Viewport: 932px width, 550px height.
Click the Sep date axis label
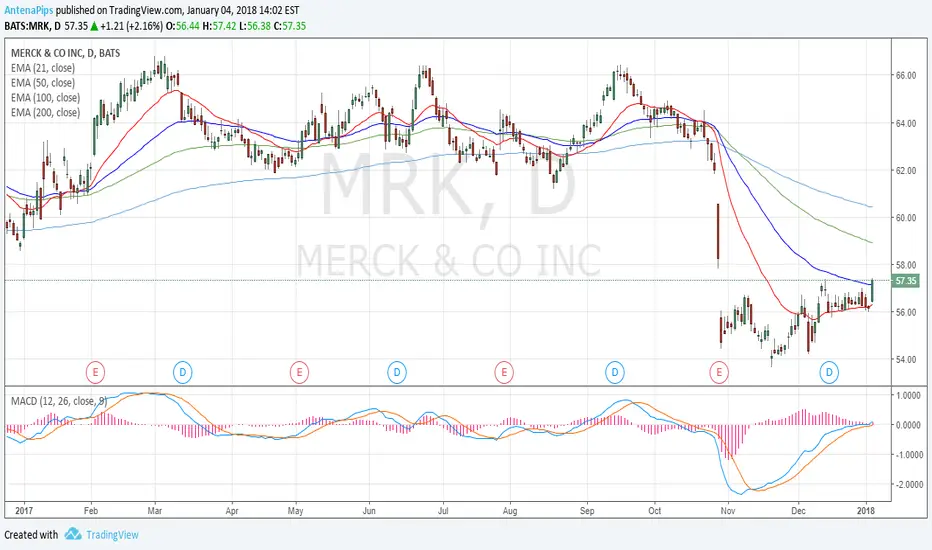[x=587, y=511]
